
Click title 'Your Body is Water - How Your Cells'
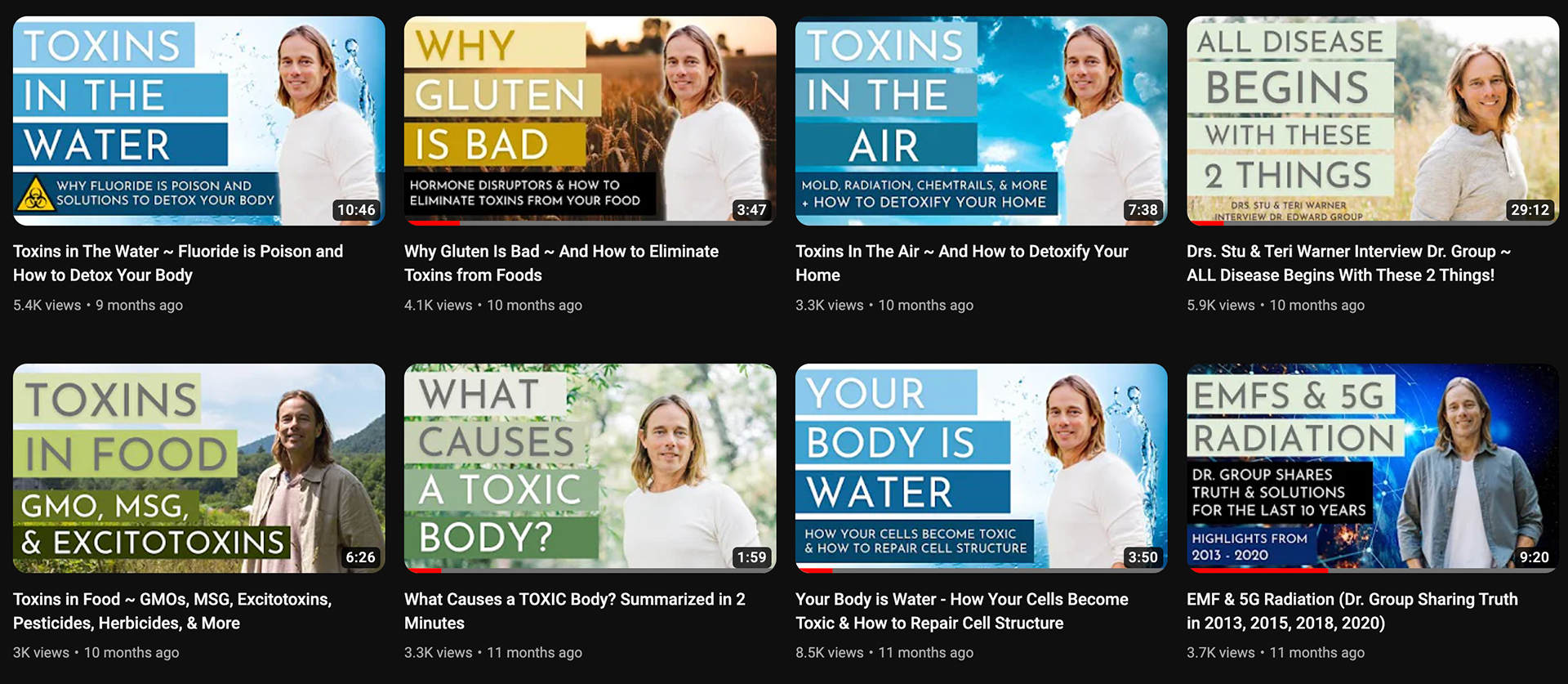(x=962, y=610)
